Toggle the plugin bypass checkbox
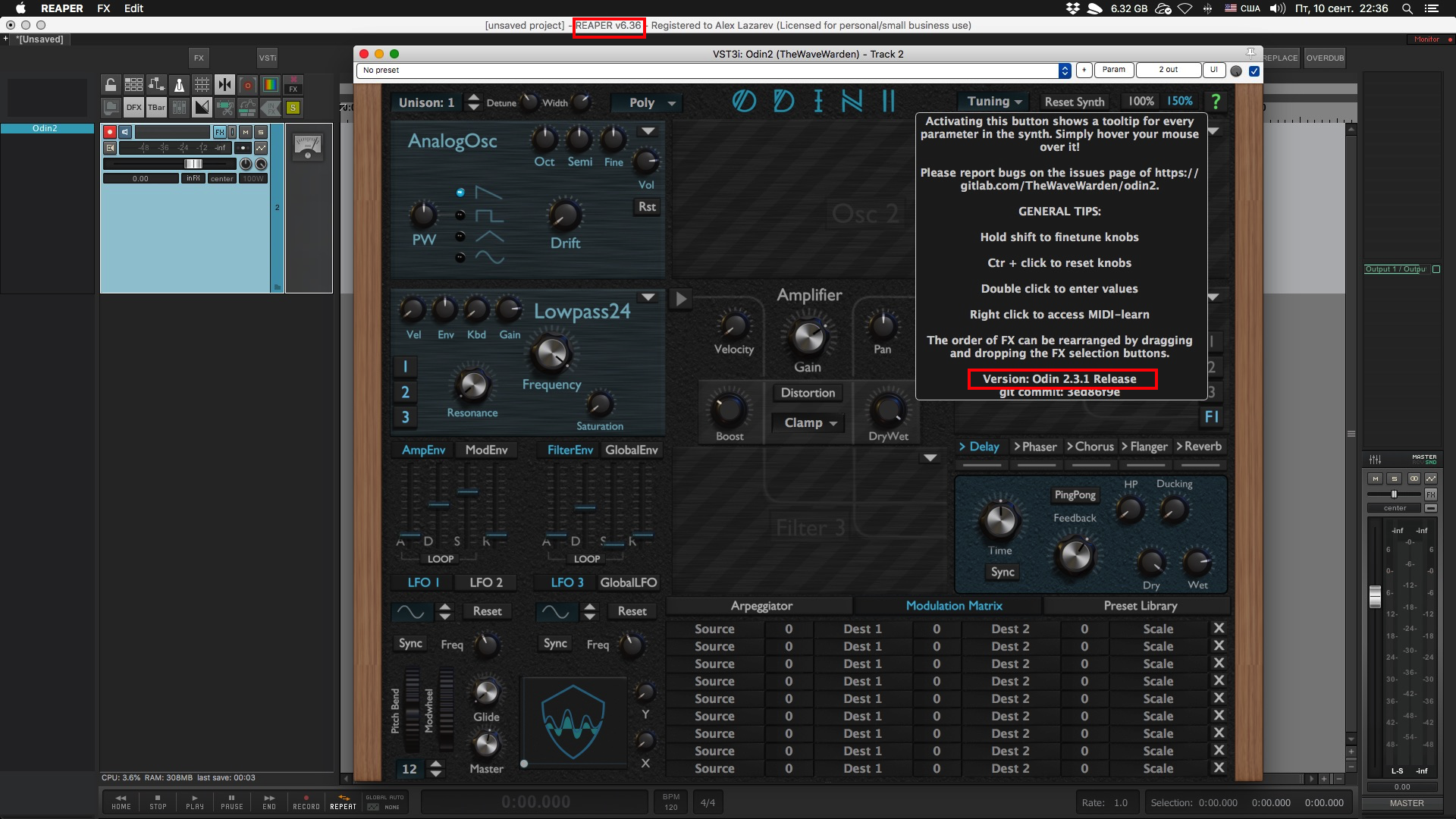 click(x=1254, y=71)
